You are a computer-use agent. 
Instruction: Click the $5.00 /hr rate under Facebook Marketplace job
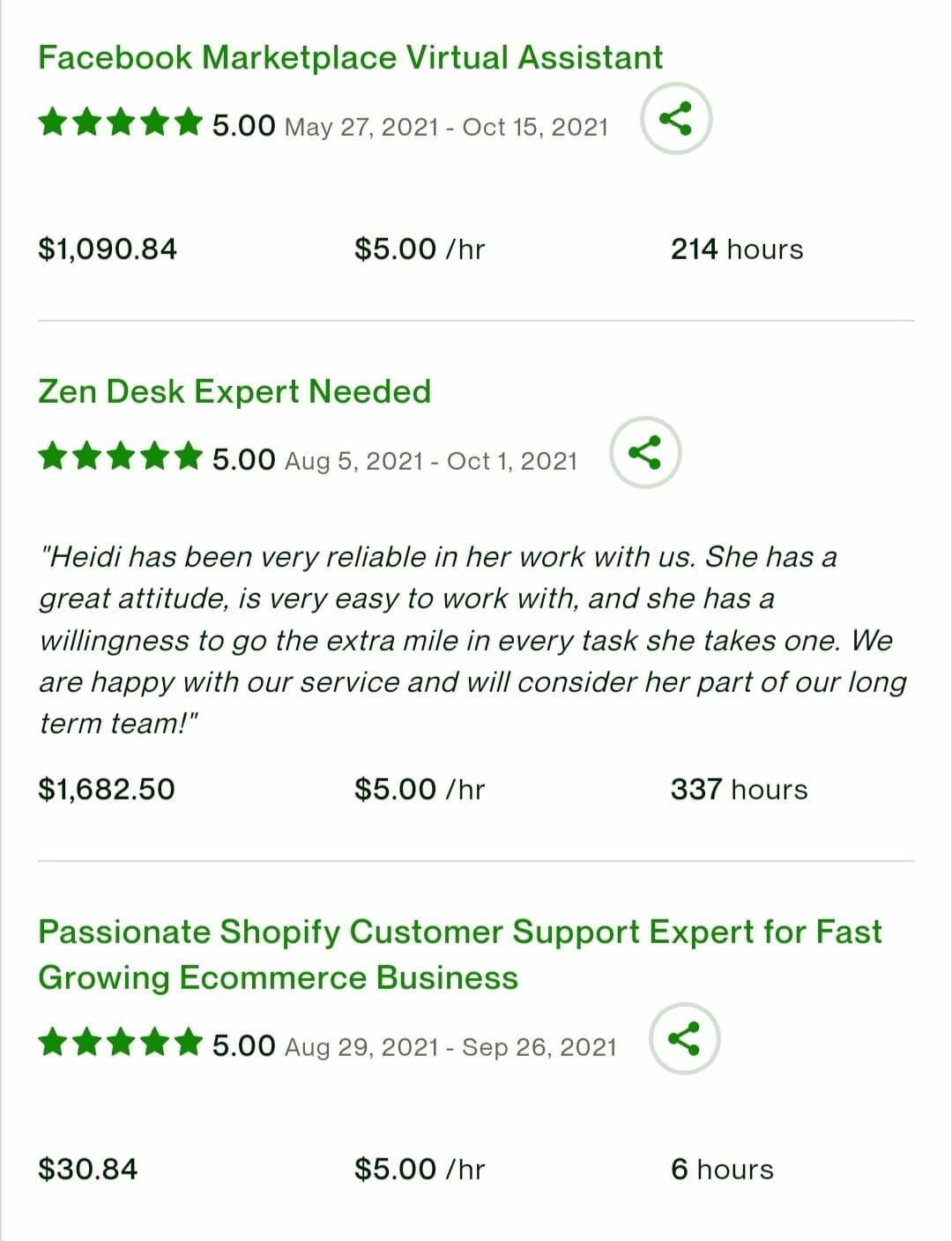tap(420, 249)
